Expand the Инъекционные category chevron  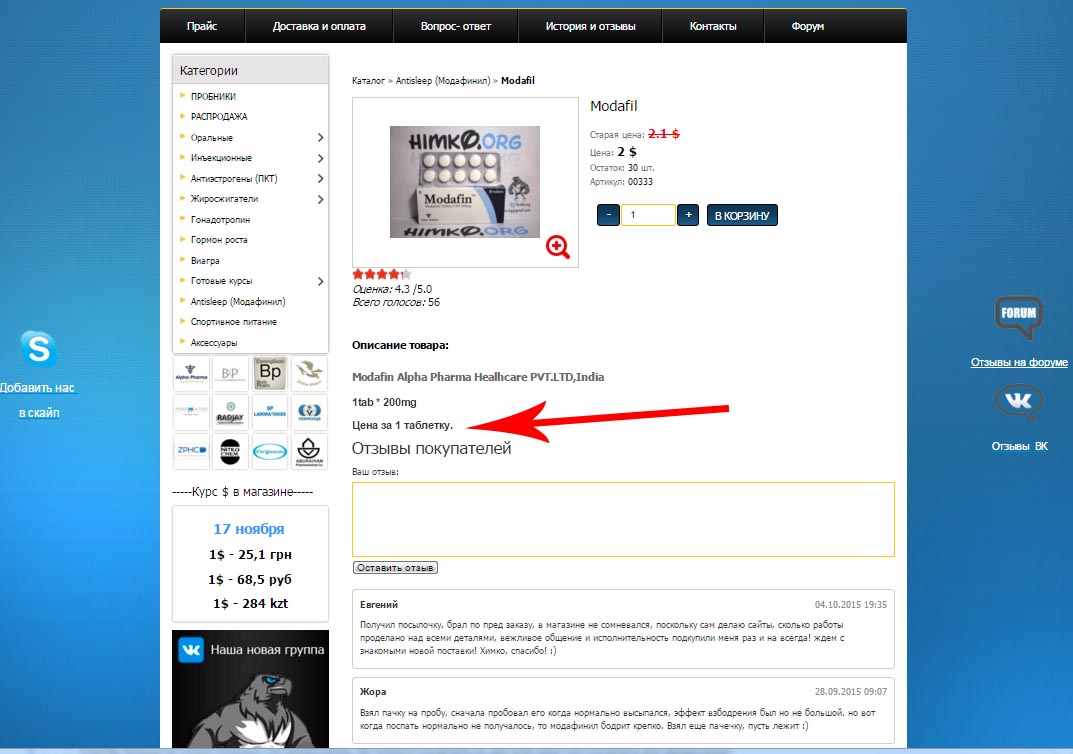[320, 158]
